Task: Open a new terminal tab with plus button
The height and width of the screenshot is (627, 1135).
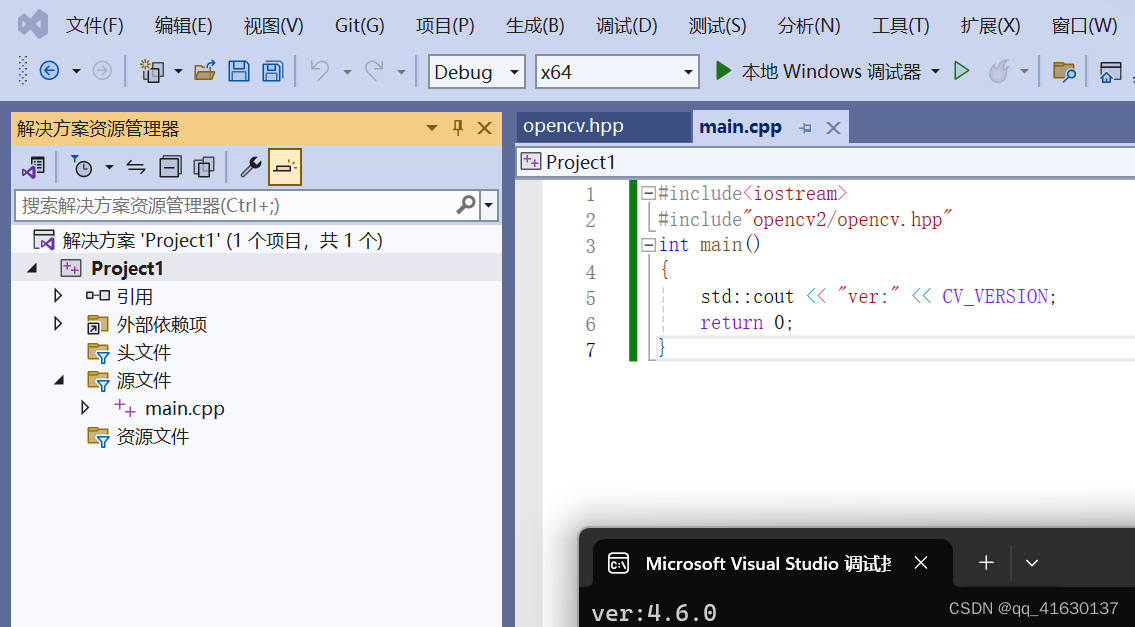Action: tap(985, 563)
